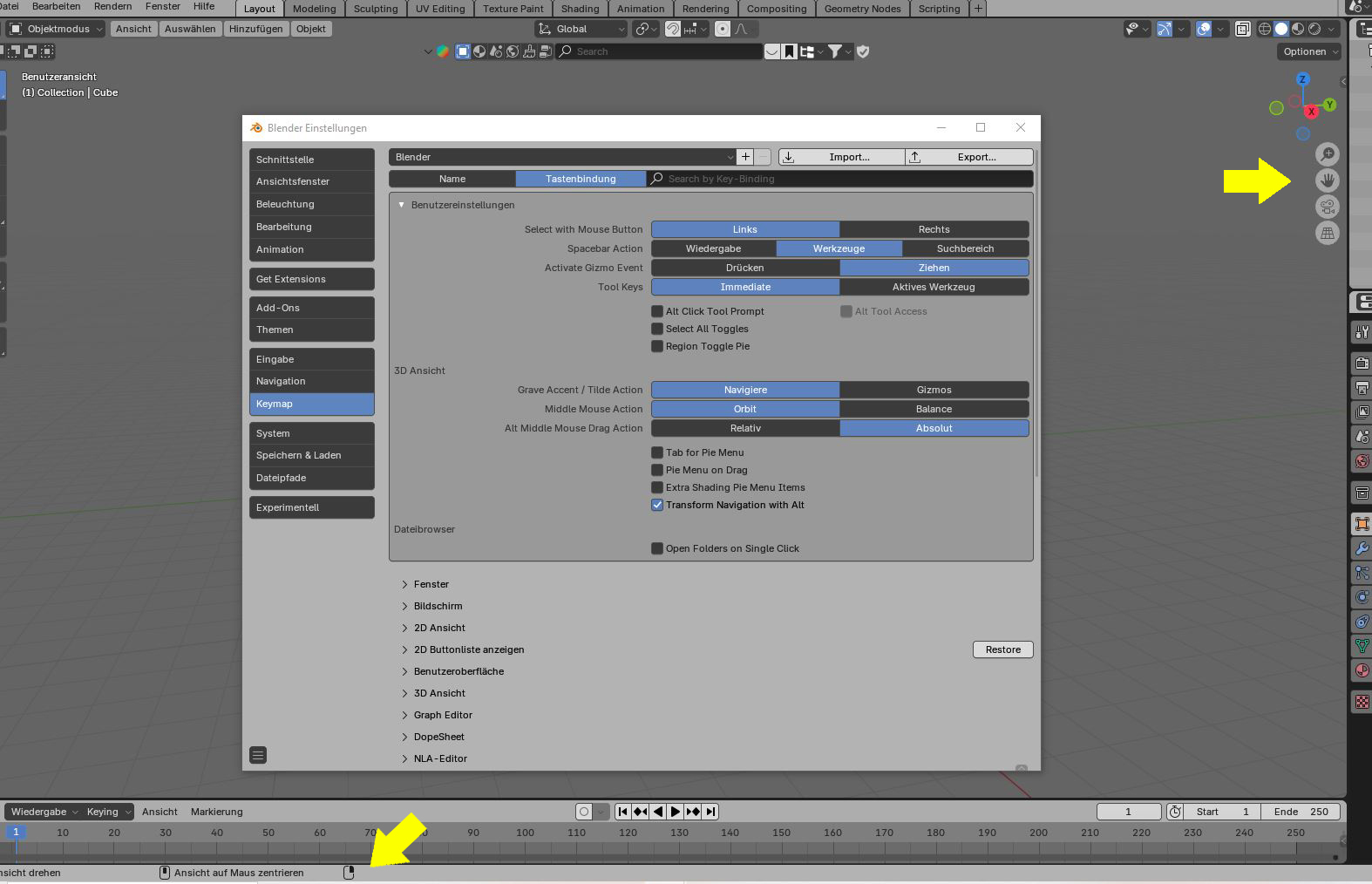Screen dimensions: 1372x884
Task: Expand the DopeSheet keymap section
Action: pos(404,737)
